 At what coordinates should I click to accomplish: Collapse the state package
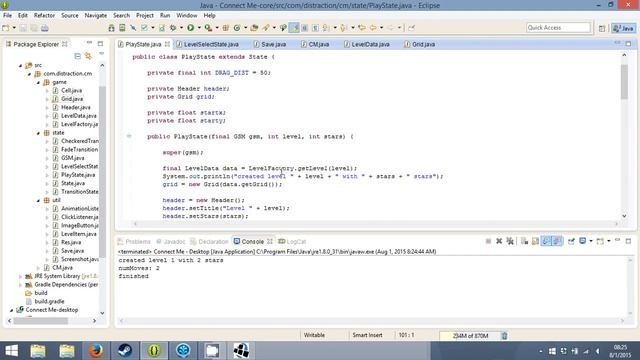[x=38, y=133]
